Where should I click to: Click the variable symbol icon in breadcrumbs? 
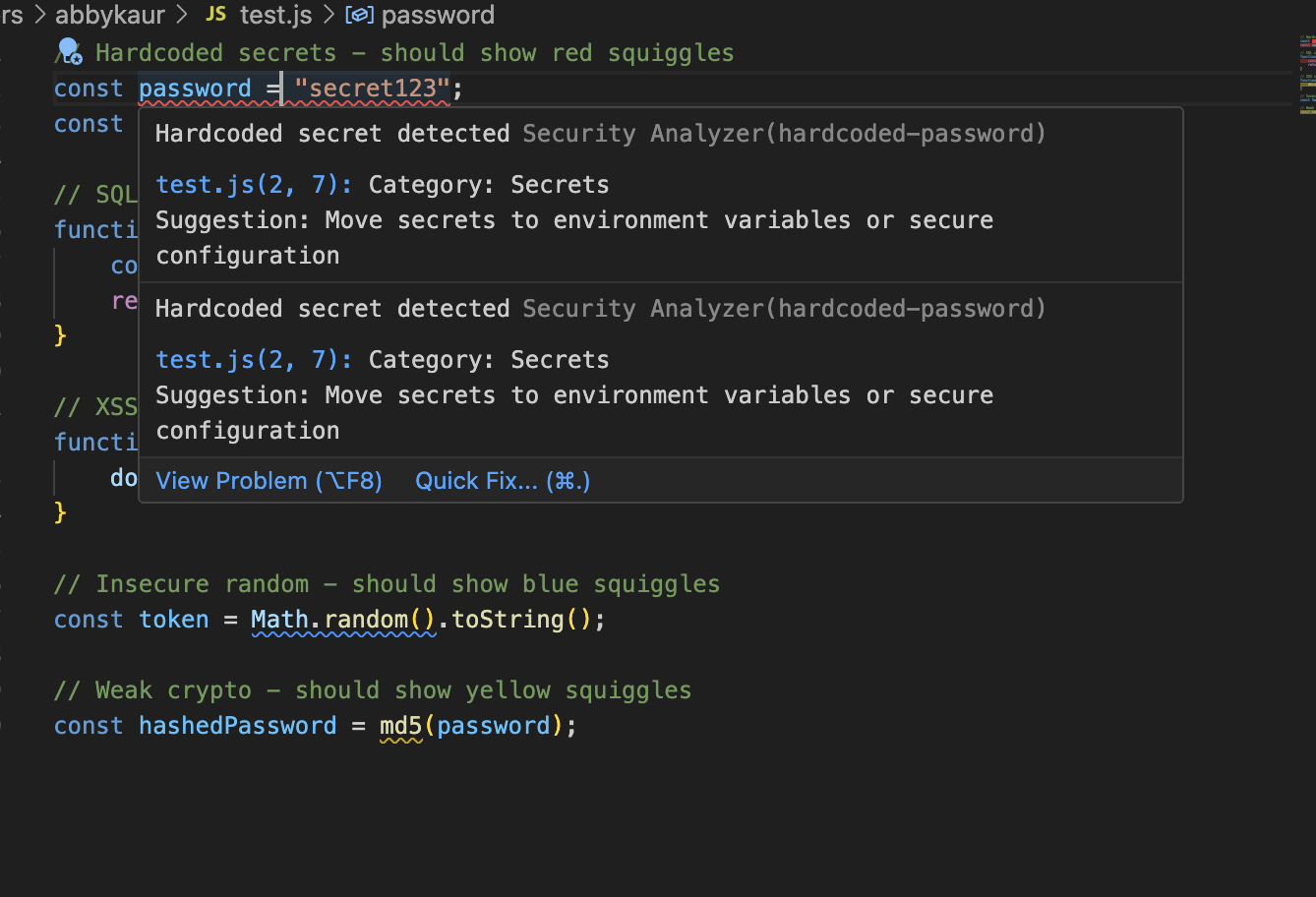(359, 15)
